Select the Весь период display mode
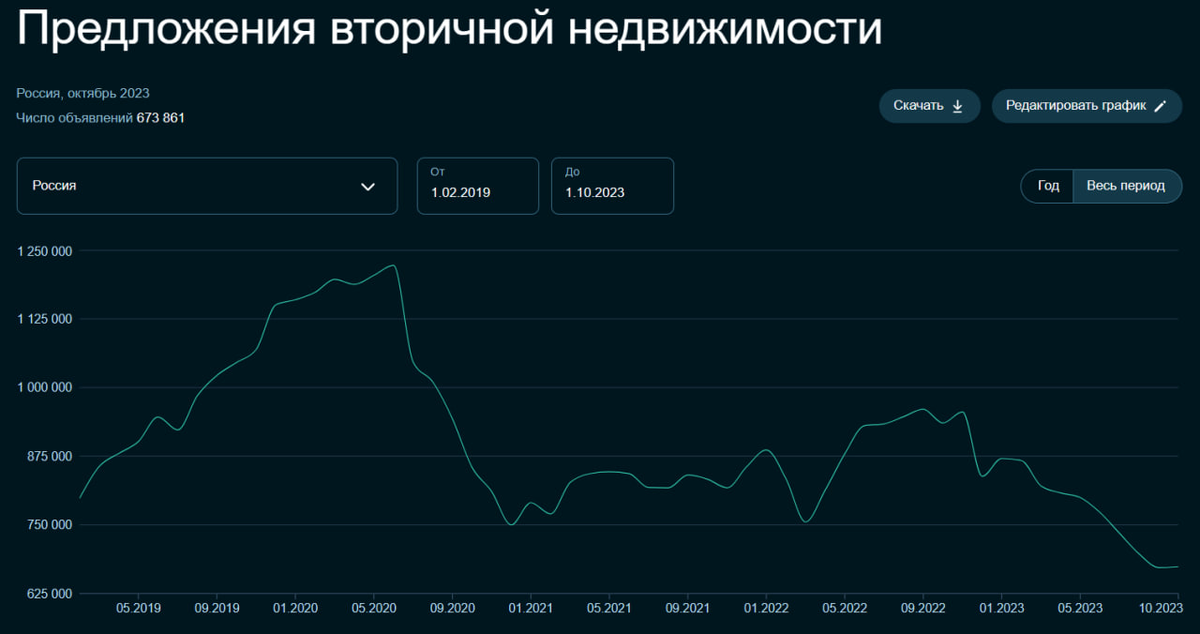The image size is (1200, 634). tap(1127, 186)
